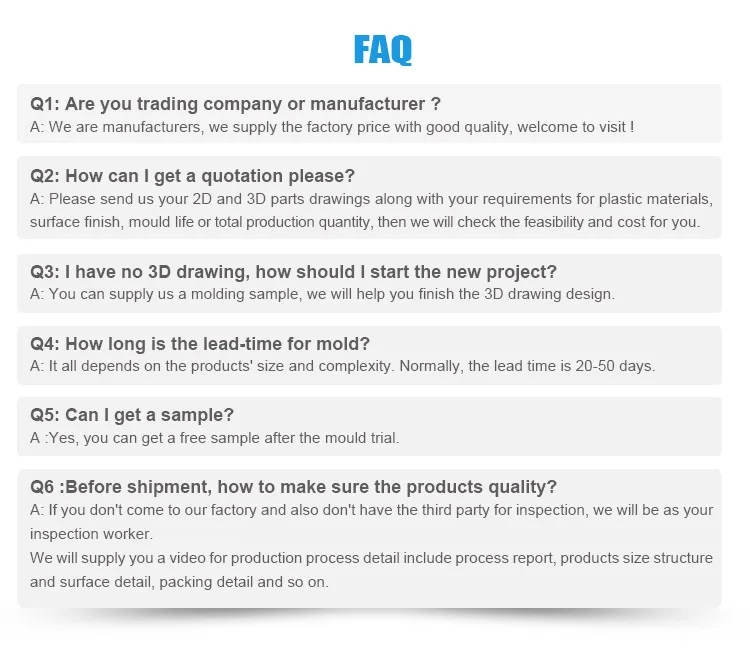Click the line 'We will supply you a video'
Viewport: 750px width, 655px height.
coord(370,558)
